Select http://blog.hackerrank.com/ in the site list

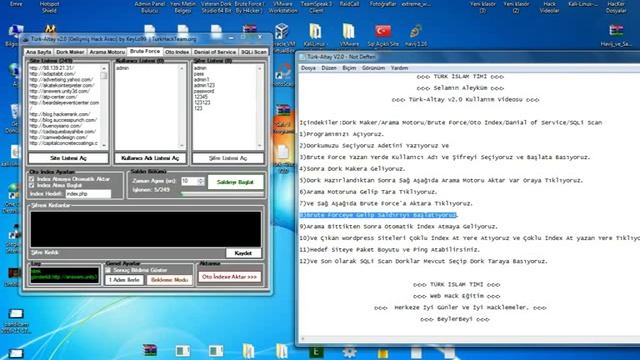pyautogui.click(x=60, y=114)
